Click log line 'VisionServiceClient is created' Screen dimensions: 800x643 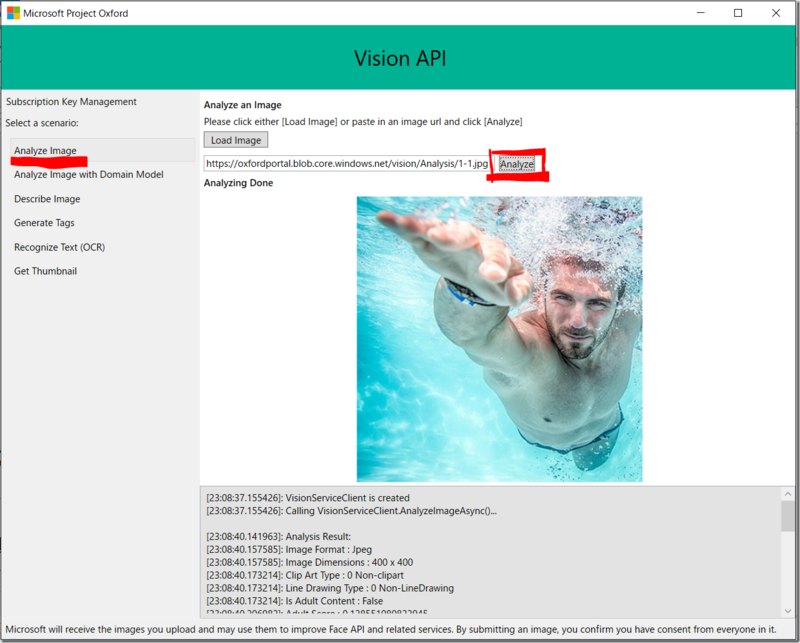click(308, 498)
